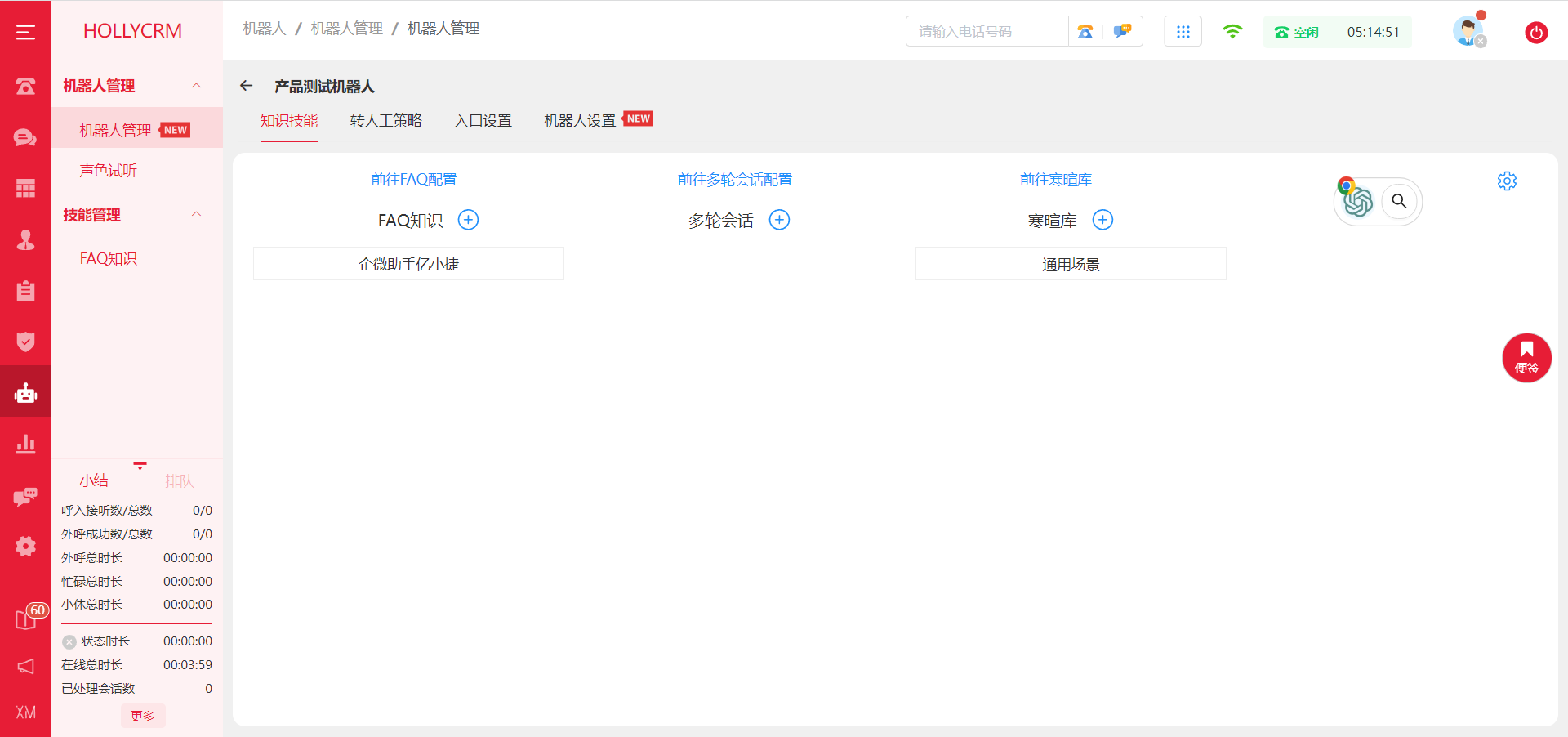Select 声色试听 in the sidebar menu
The height and width of the screenshot is (737, 1568).
coord(108,171)
